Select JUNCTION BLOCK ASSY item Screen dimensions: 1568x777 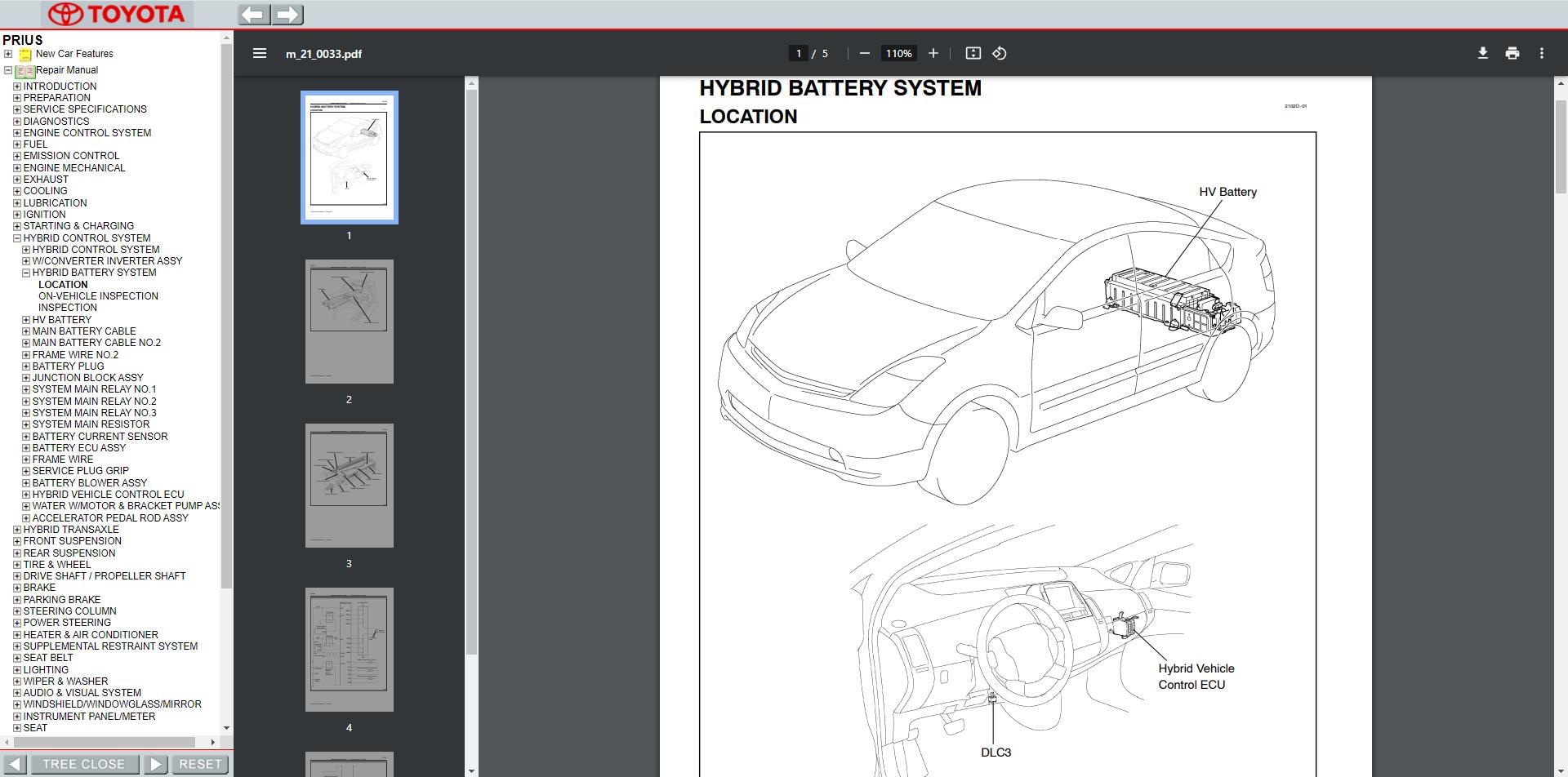[87, 378]
